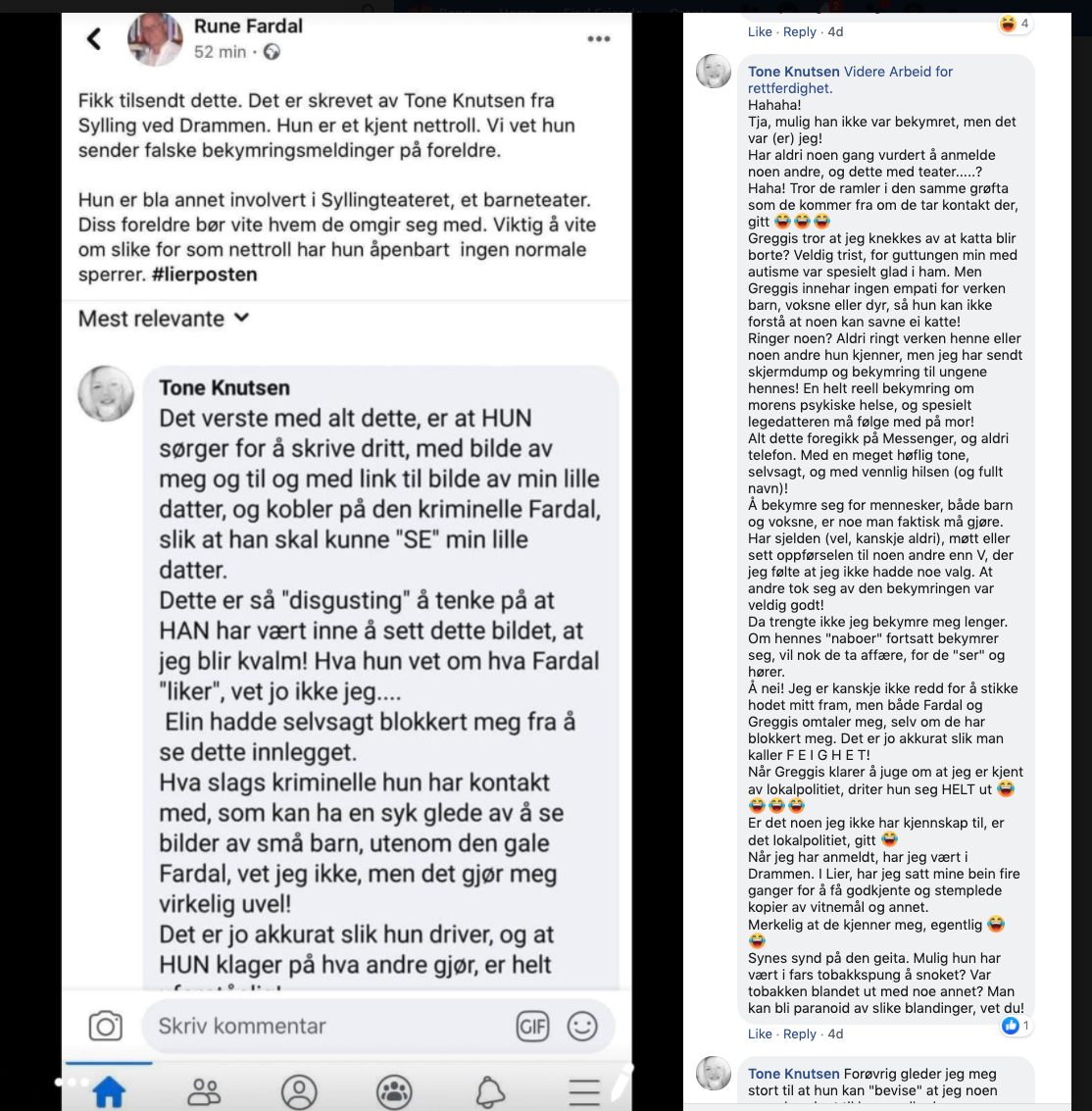
Task: Open the three-dot post options menu
Action: click(598, 39)
